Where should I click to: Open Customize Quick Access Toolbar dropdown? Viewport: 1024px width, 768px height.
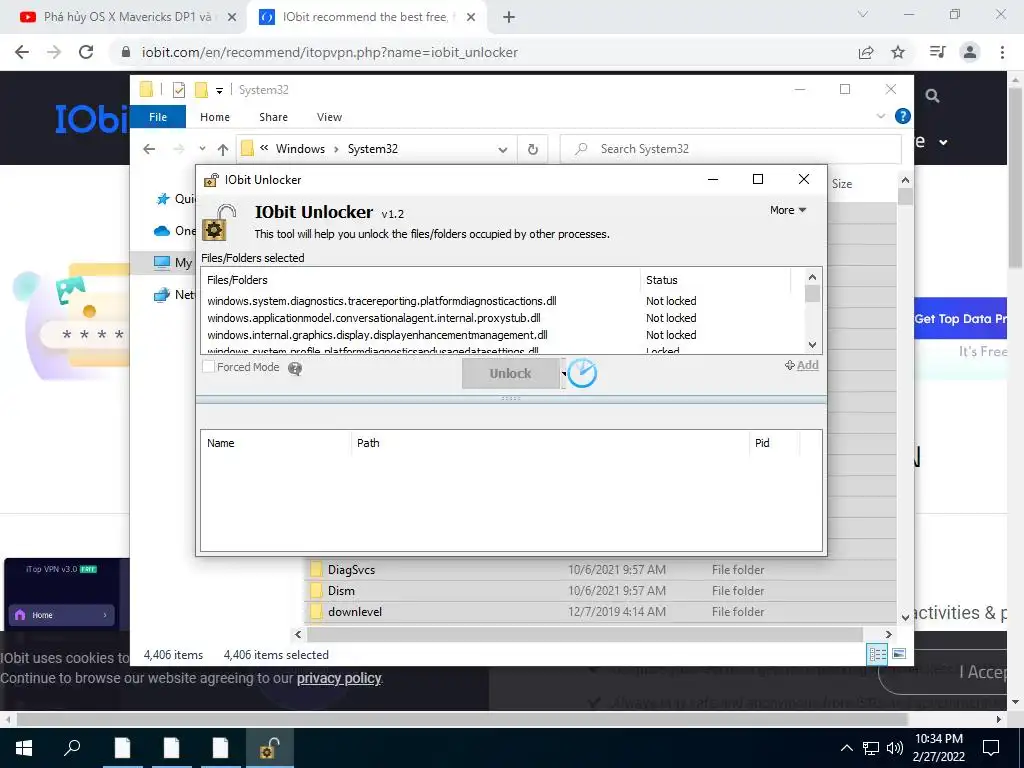click(219, 91)
